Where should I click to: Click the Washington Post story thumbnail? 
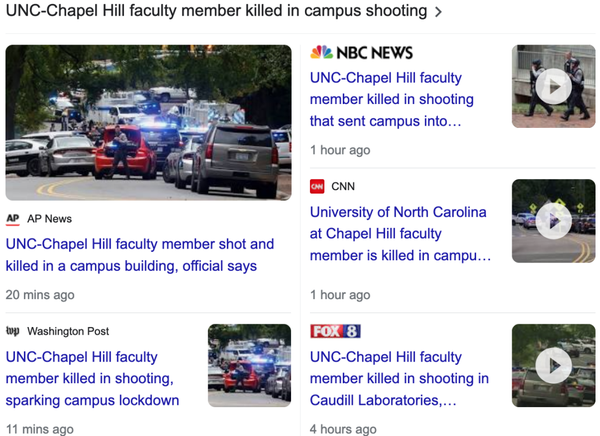(249, 366)
